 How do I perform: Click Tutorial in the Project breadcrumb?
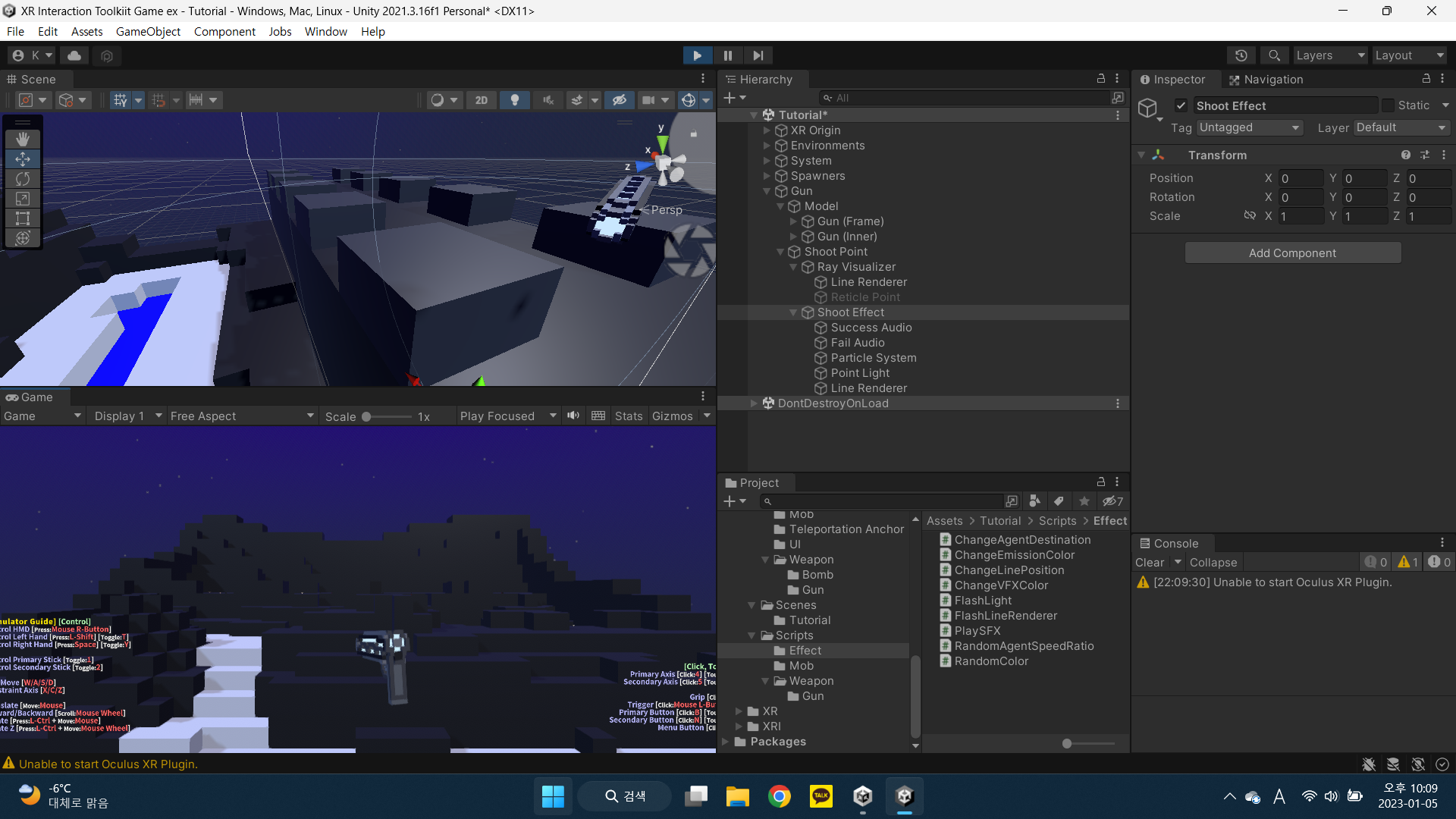pyautogui.click(x=1000, y=520)
